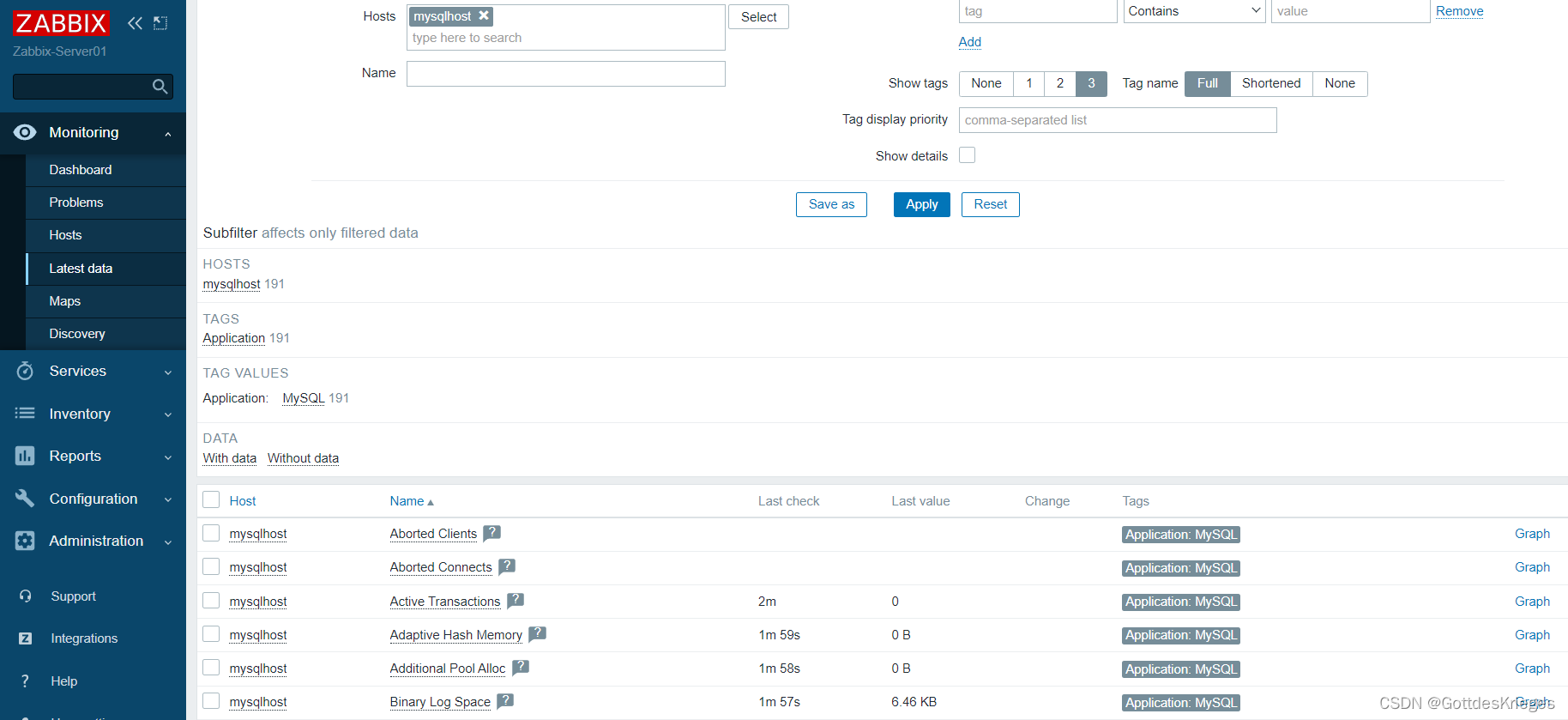Image resolution: width=1568 pixels, height=720 pixels.
Task: Focus the Name filter input field
Action: click(566, 74)
